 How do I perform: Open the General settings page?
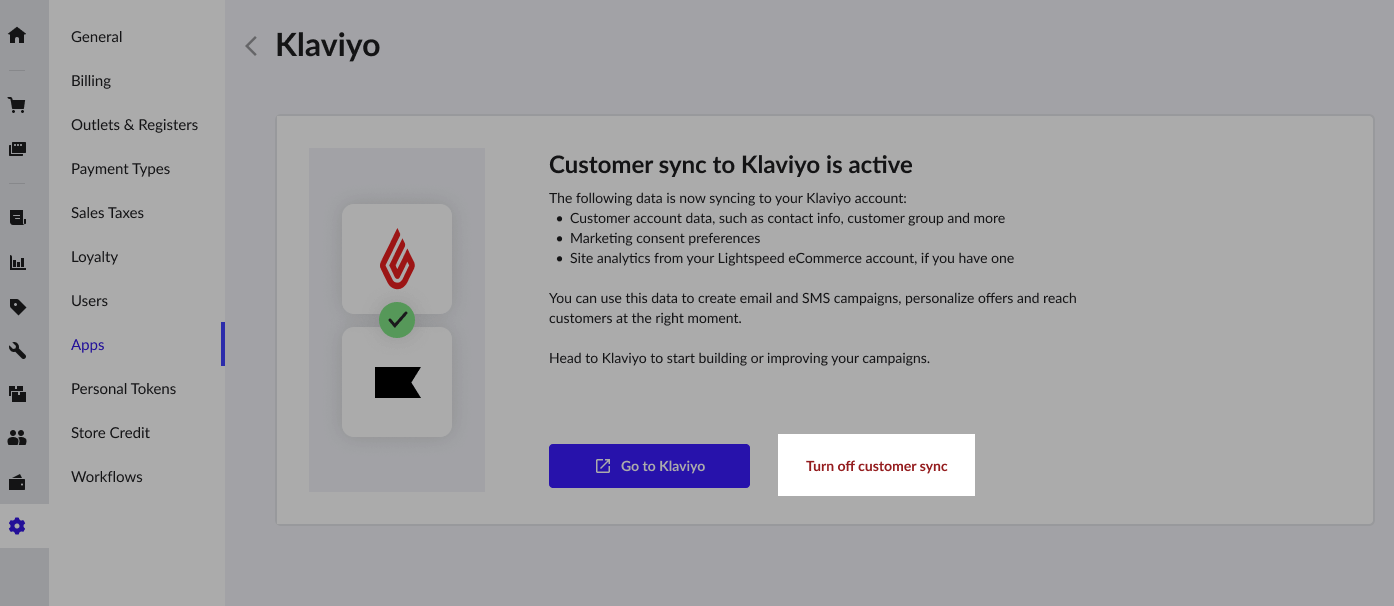(x=96, y=36)
